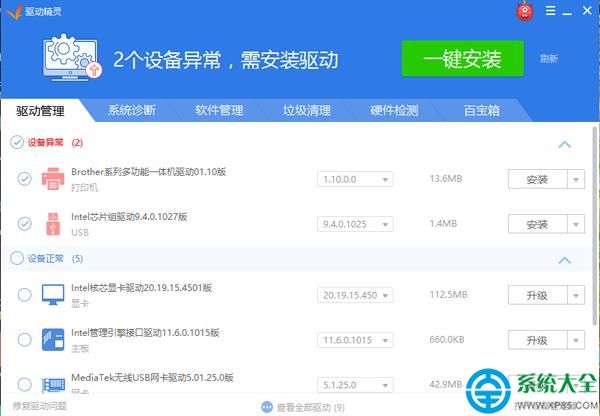Uncheck the Intel芯片组驱动 checkbox
The image size is (600, 416).
pos(24,223)
